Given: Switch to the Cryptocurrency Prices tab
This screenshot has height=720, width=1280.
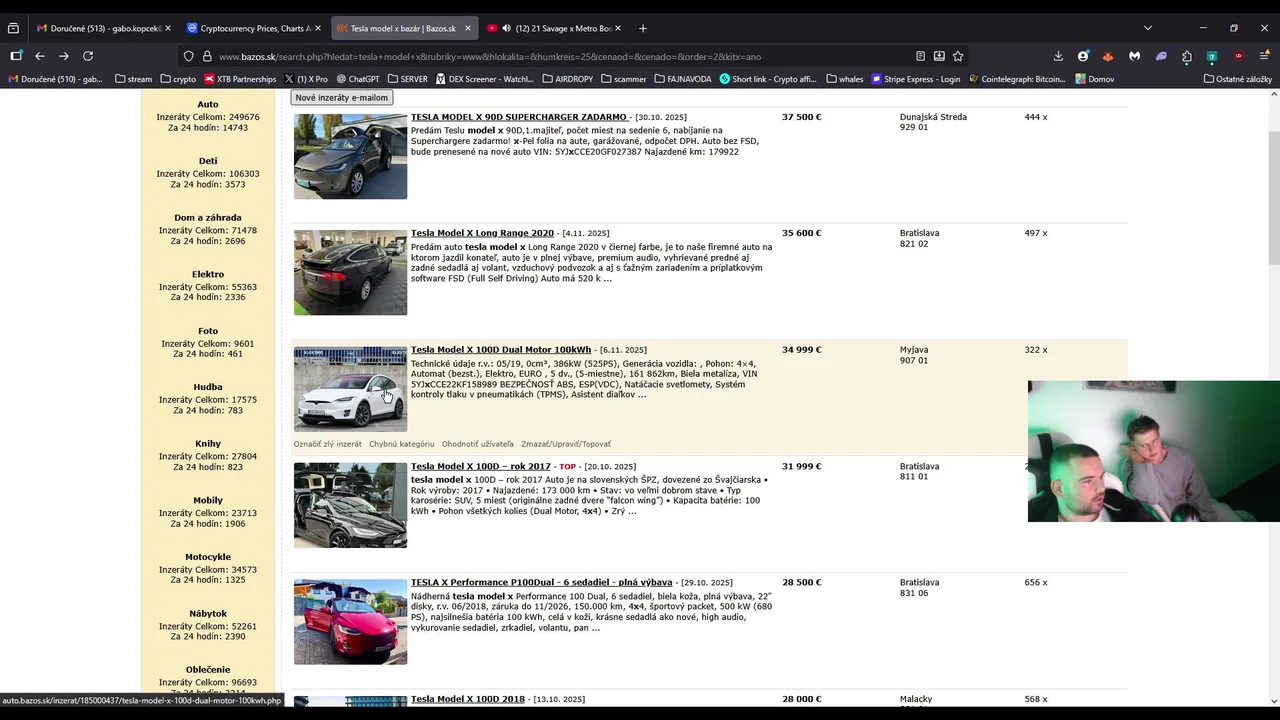Looking at the screenshot, I should pyautogui.click(x=253, y=28).
